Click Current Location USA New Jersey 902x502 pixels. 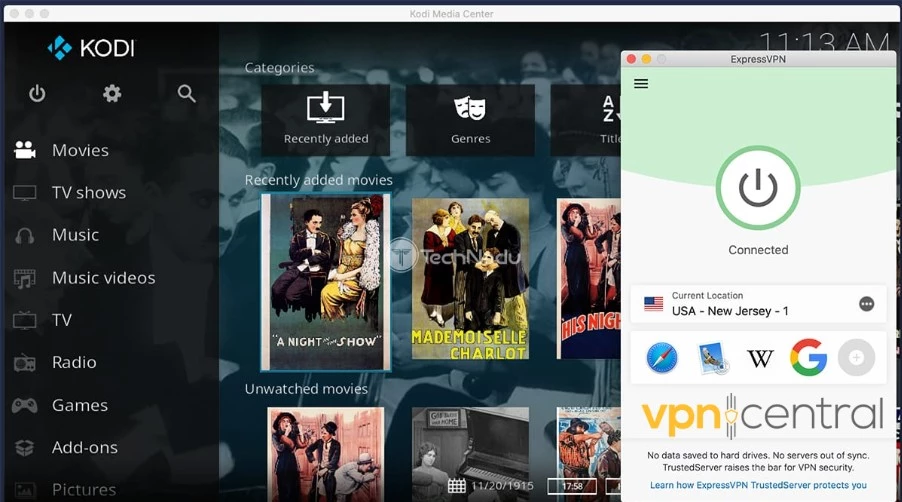pyautogui.click(x=758, y=304)
